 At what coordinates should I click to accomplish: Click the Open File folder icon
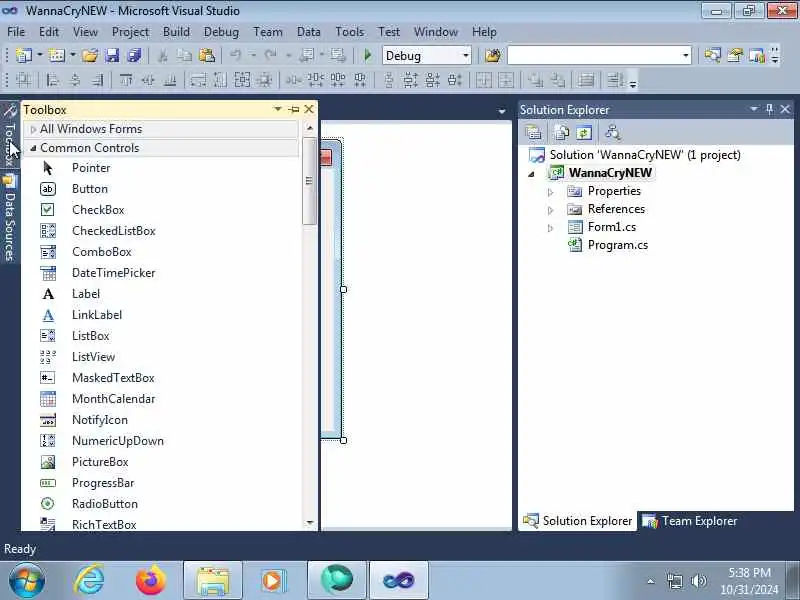90,55
